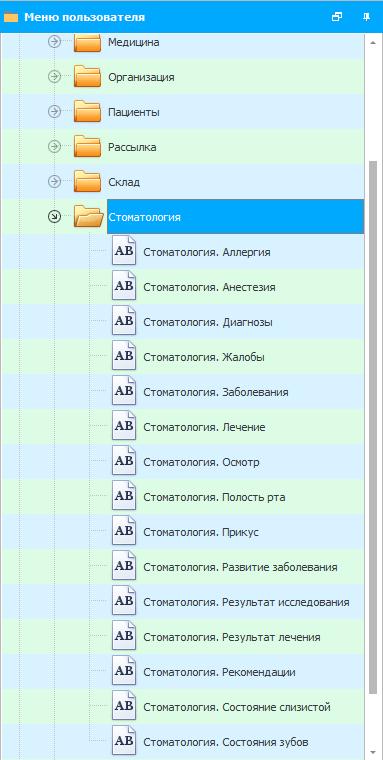The image size is (383, 760).
Task: Open Стоматология. Полость рта entry
Action: click(214, 497)
